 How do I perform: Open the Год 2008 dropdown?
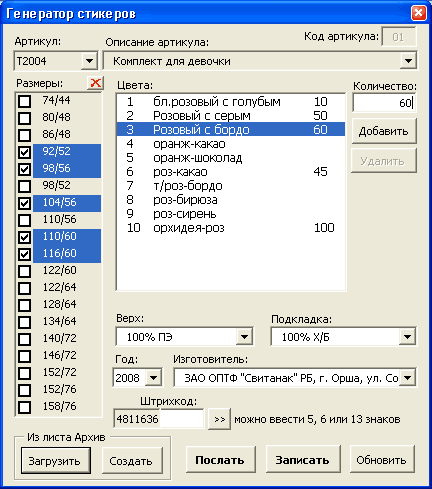154,378
